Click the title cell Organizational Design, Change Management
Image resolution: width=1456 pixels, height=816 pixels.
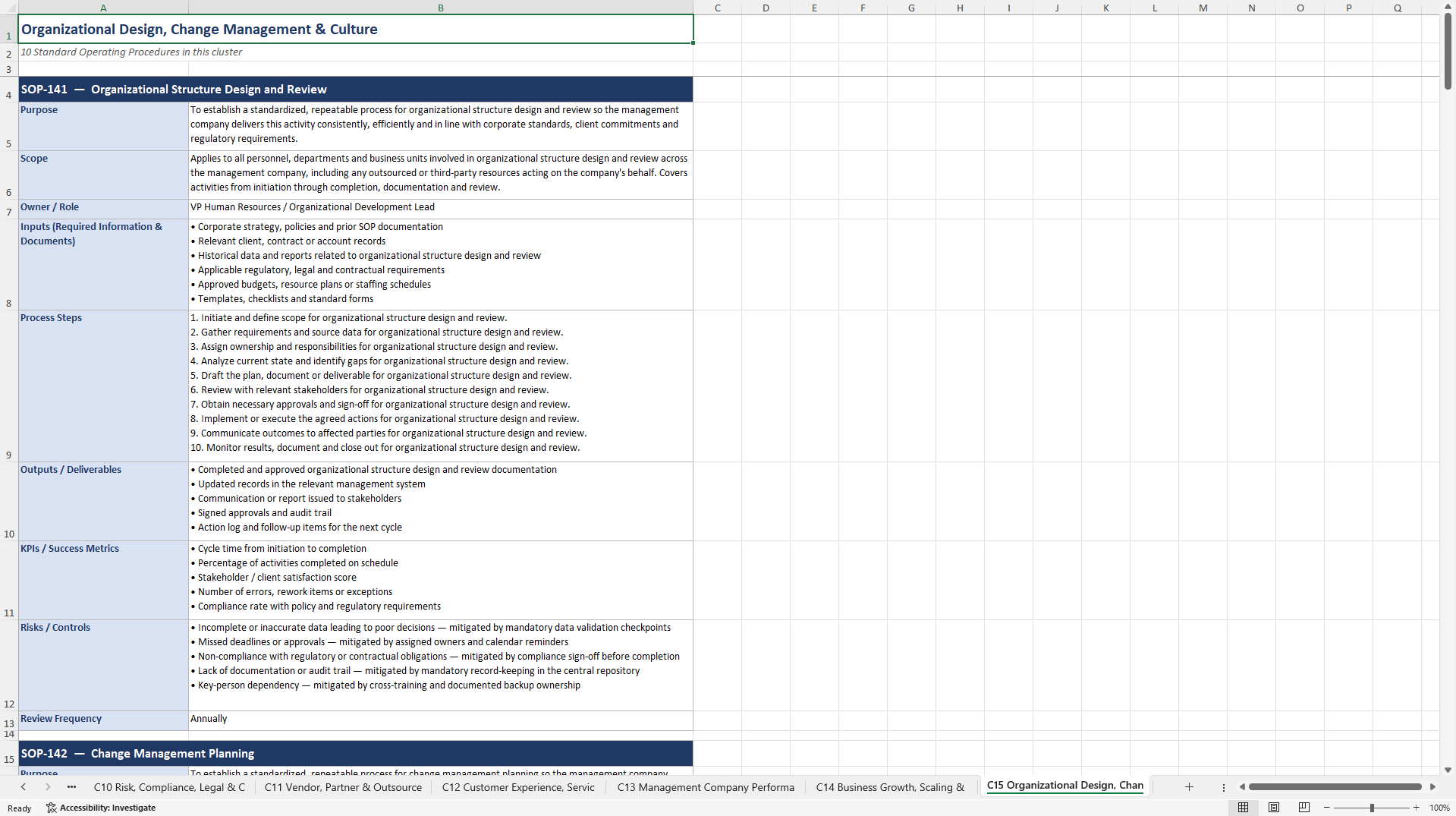(356, 29)
